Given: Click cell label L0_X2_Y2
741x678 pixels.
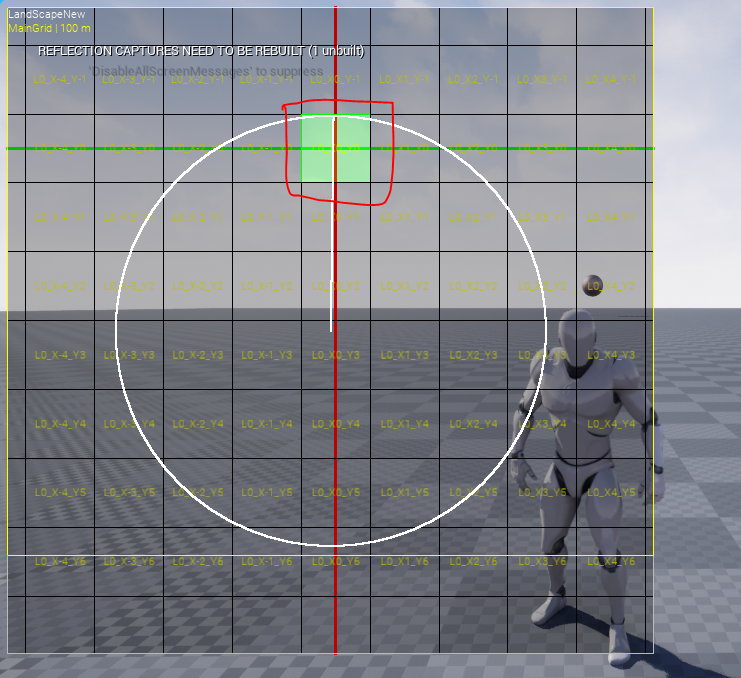Looking at the screenshot, I should (x=474, y=286).
